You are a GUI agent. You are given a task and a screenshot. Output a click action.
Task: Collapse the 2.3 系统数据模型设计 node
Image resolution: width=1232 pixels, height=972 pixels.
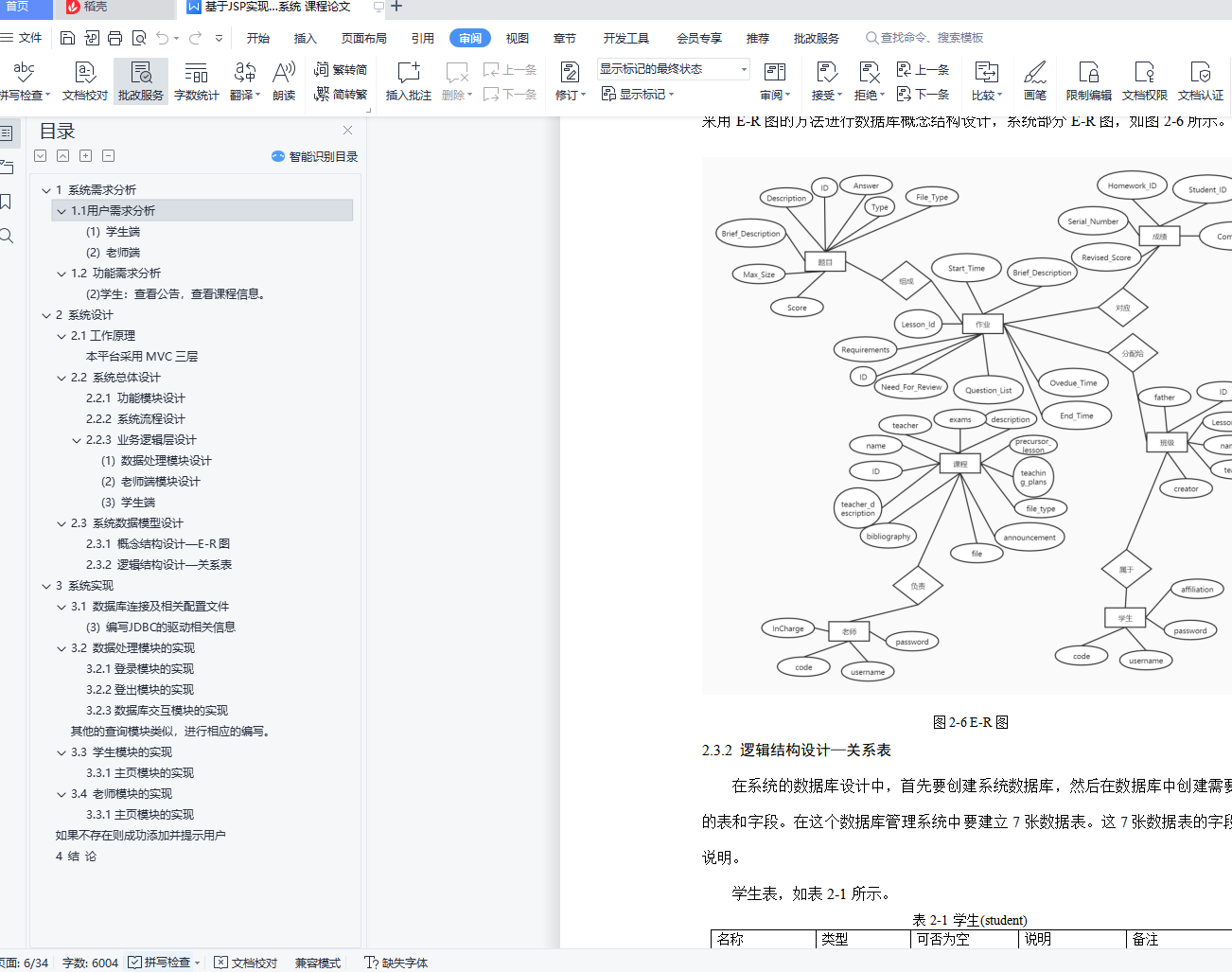(62, 523)
